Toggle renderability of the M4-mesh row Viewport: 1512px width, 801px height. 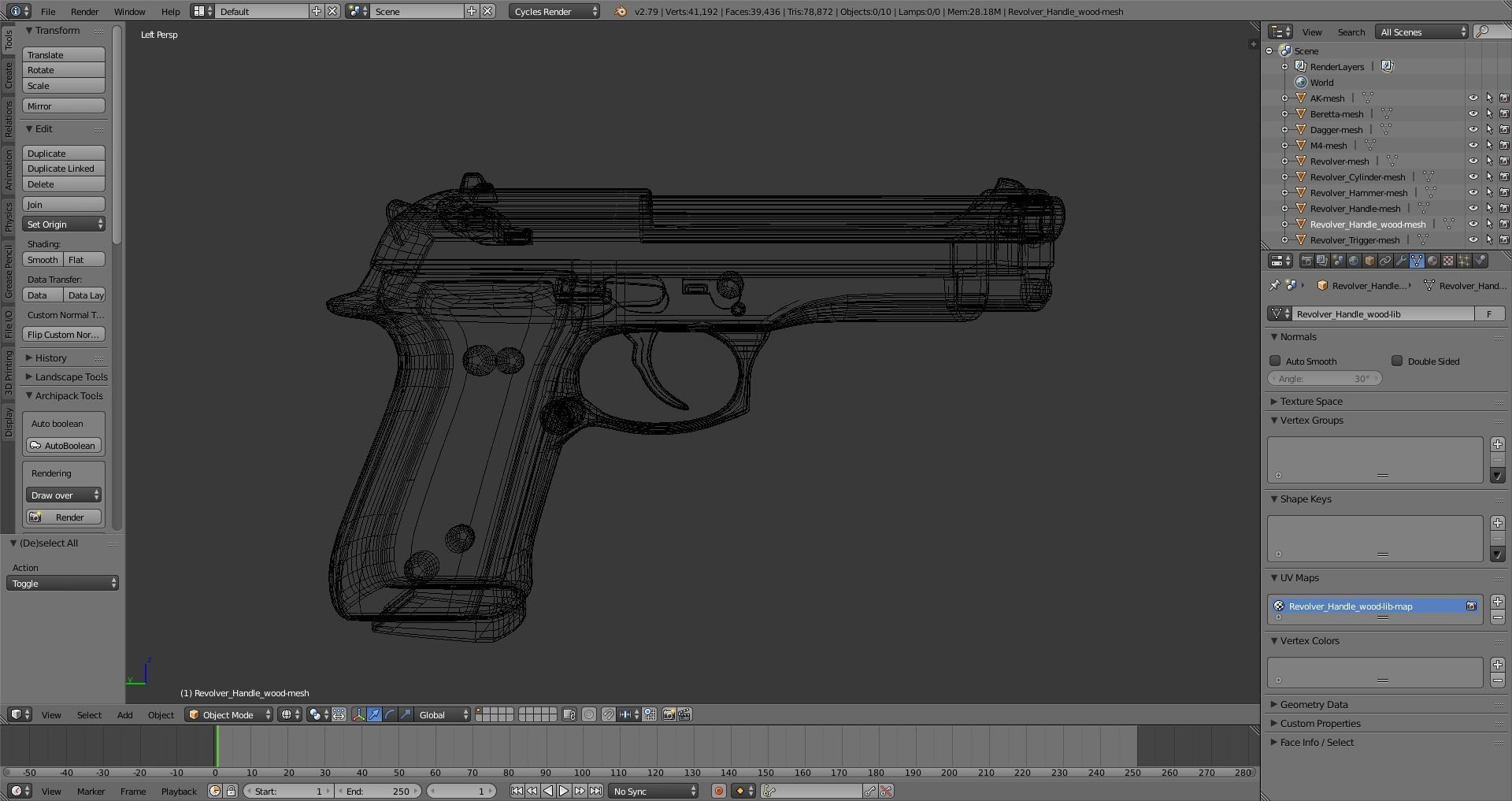1504,146
